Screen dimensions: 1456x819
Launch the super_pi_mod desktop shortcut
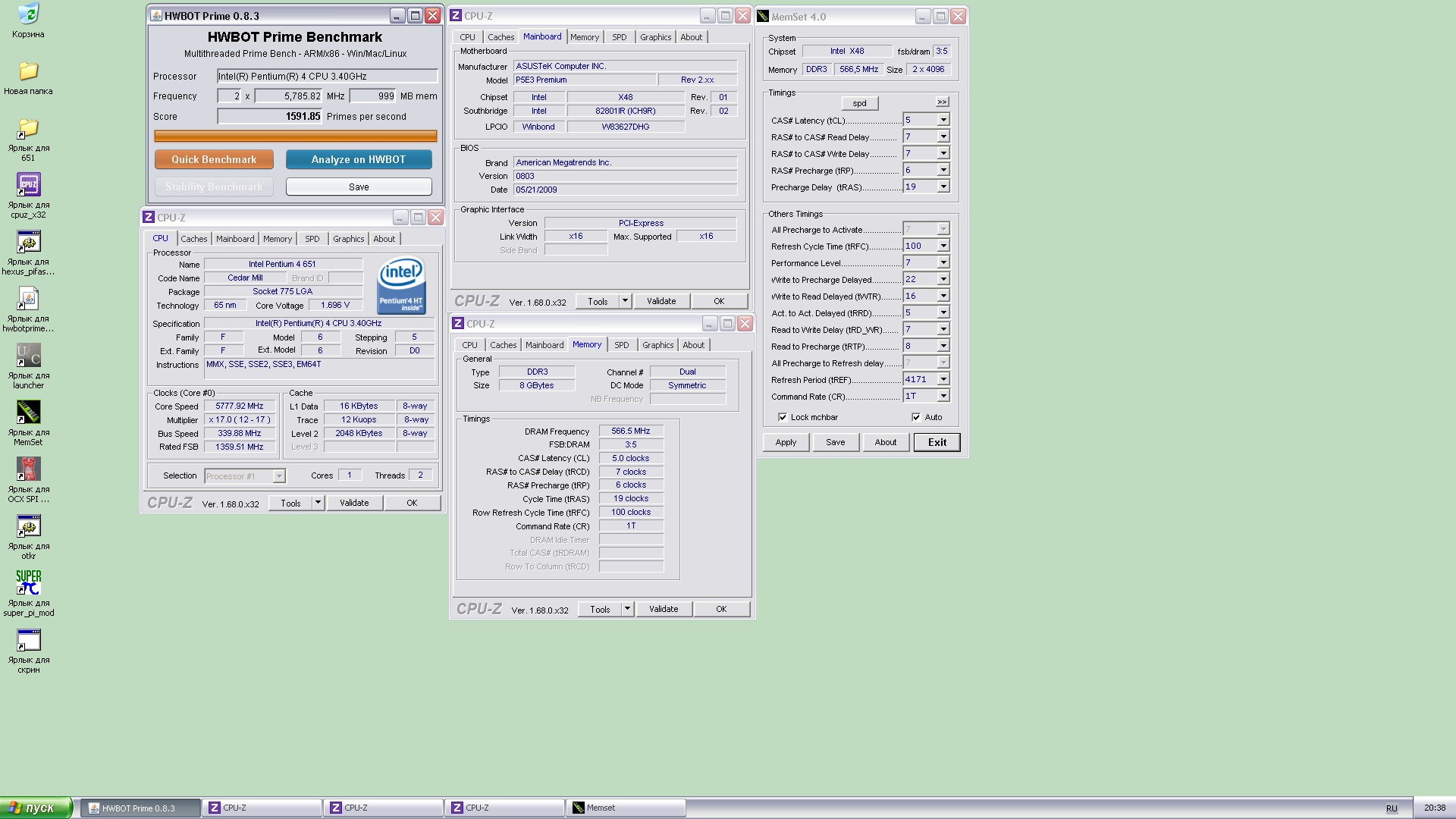[28, 594]
